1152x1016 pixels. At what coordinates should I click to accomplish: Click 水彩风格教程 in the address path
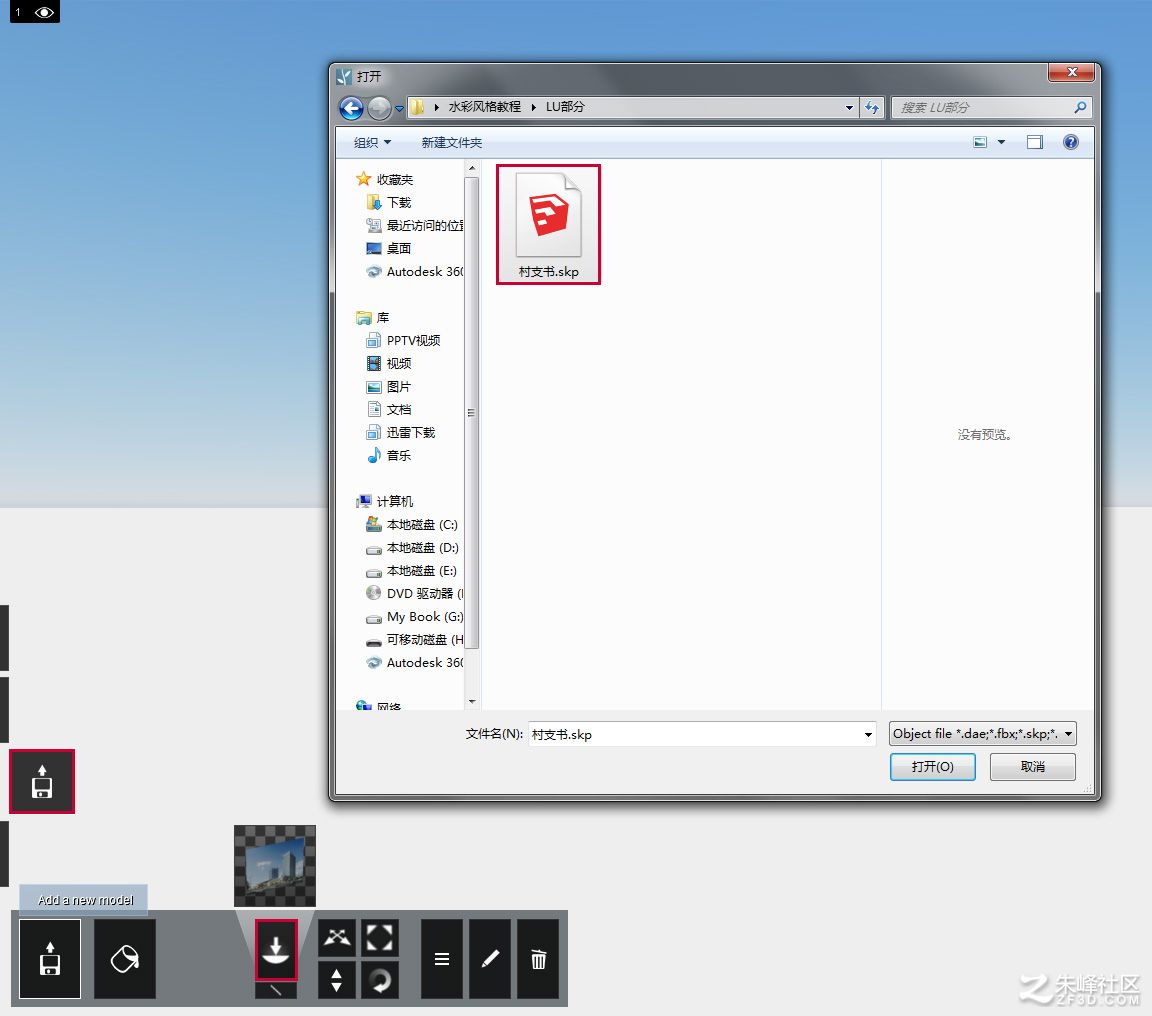coord(484,107)
